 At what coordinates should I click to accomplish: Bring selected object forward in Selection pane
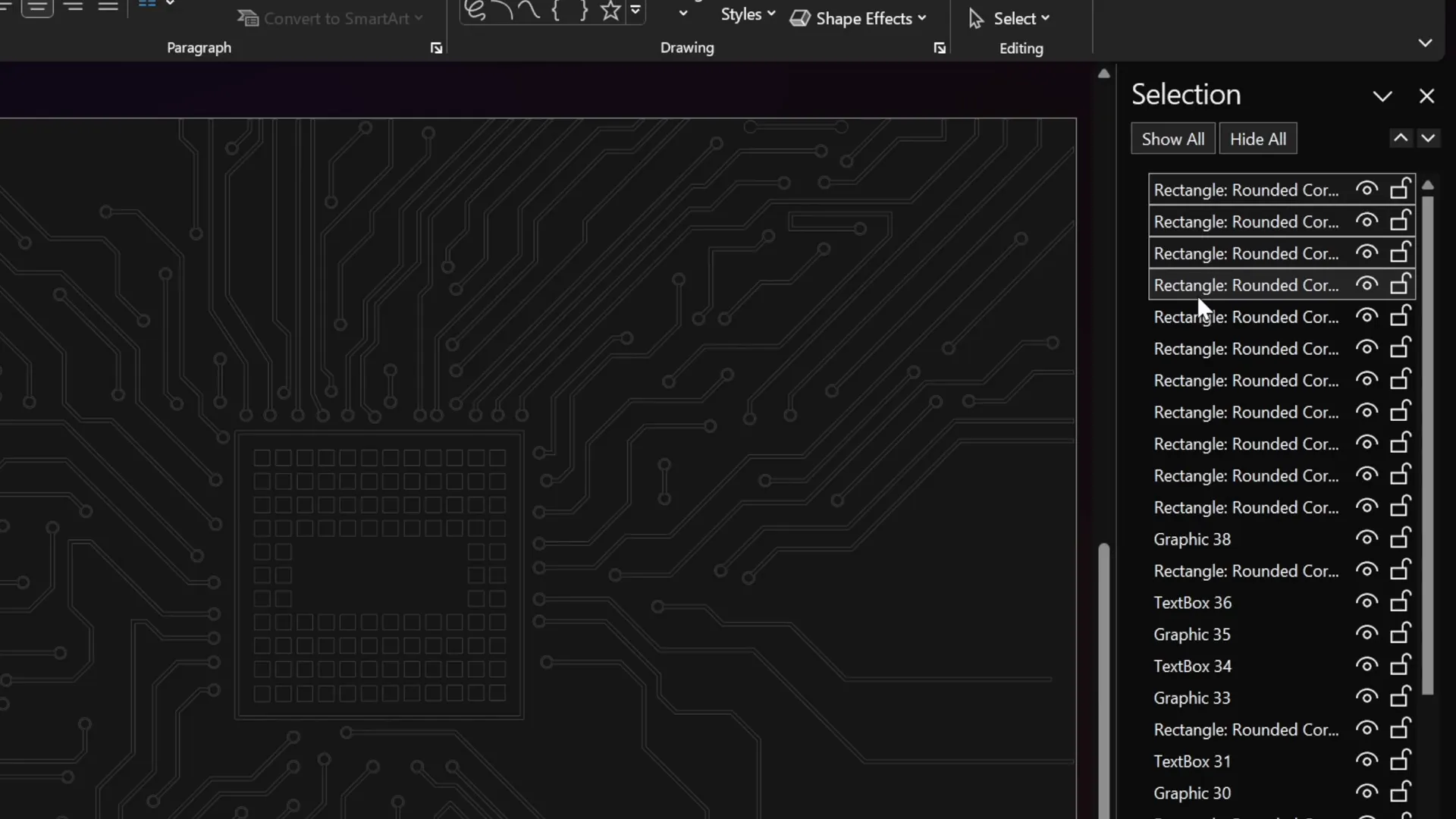click(x=1401, y=138)
